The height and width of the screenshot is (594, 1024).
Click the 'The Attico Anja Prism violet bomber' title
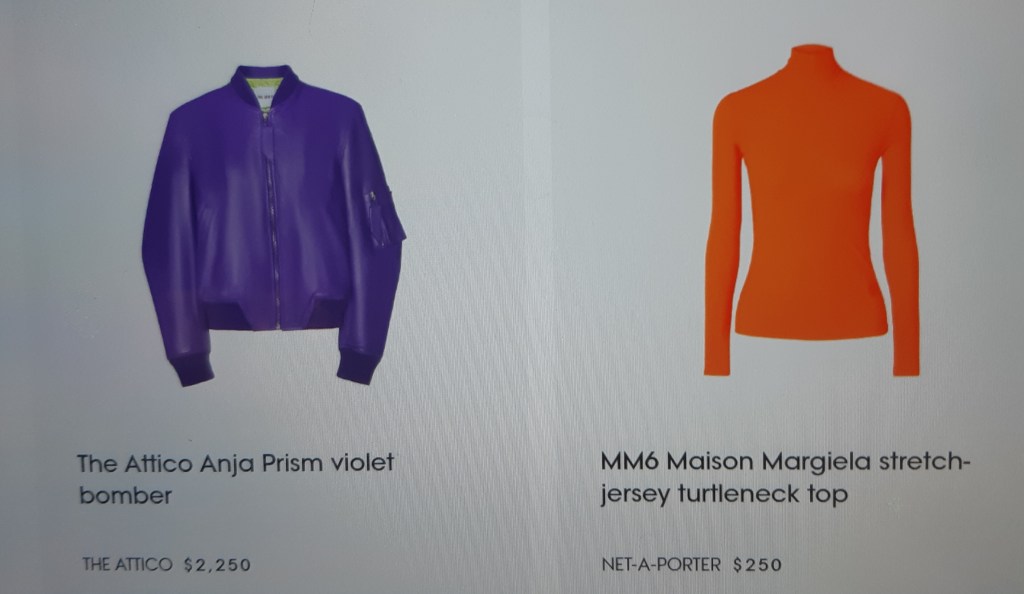235,478
